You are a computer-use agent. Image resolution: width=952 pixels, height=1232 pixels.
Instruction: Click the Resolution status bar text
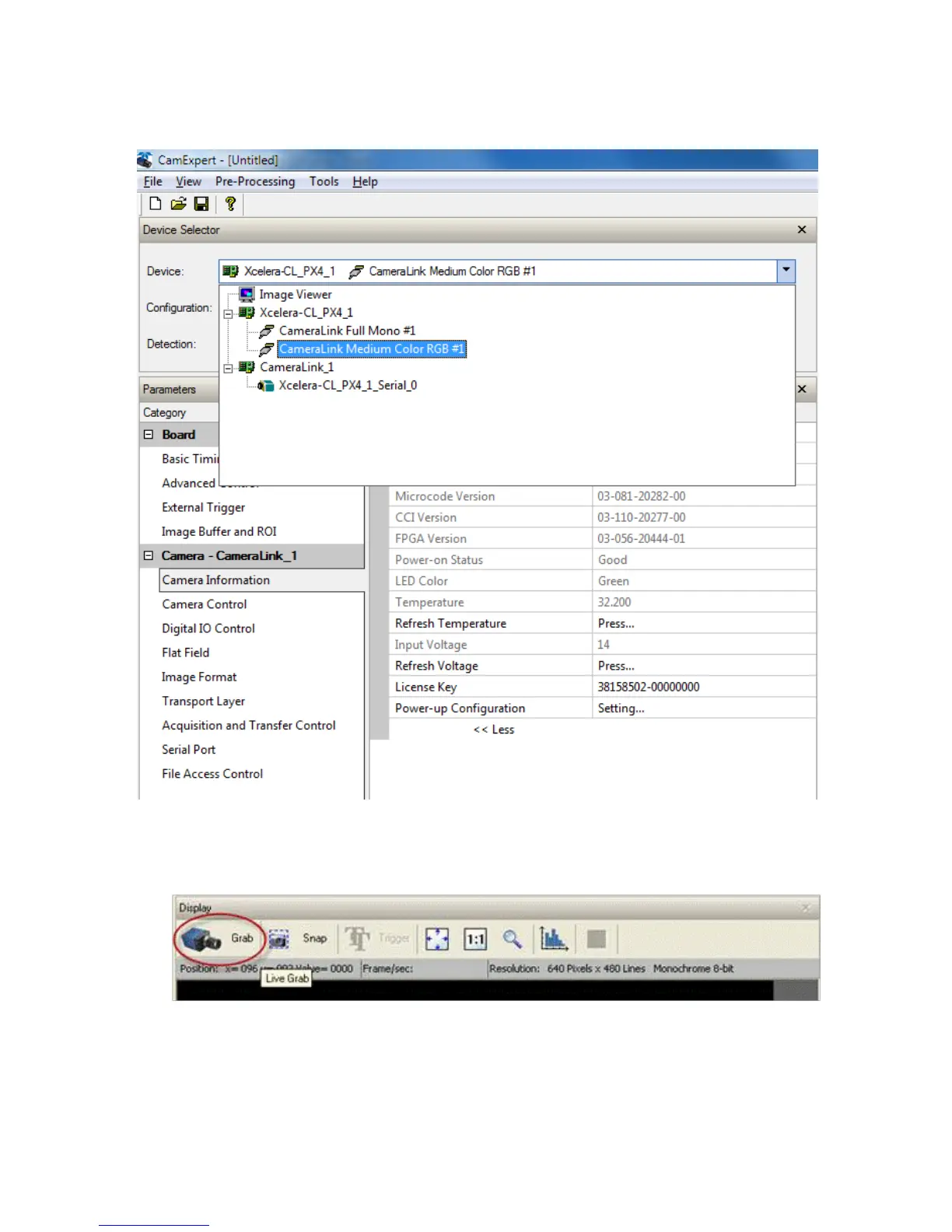pos(611,968)
